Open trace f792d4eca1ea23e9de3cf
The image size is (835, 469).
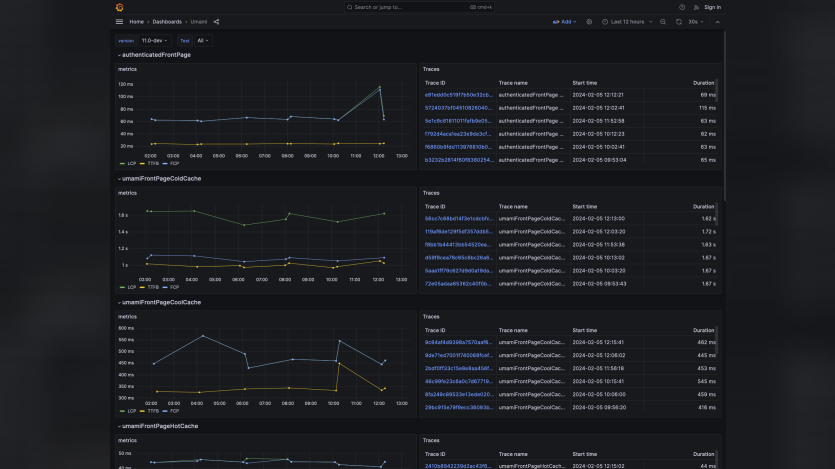click(459, 134)
